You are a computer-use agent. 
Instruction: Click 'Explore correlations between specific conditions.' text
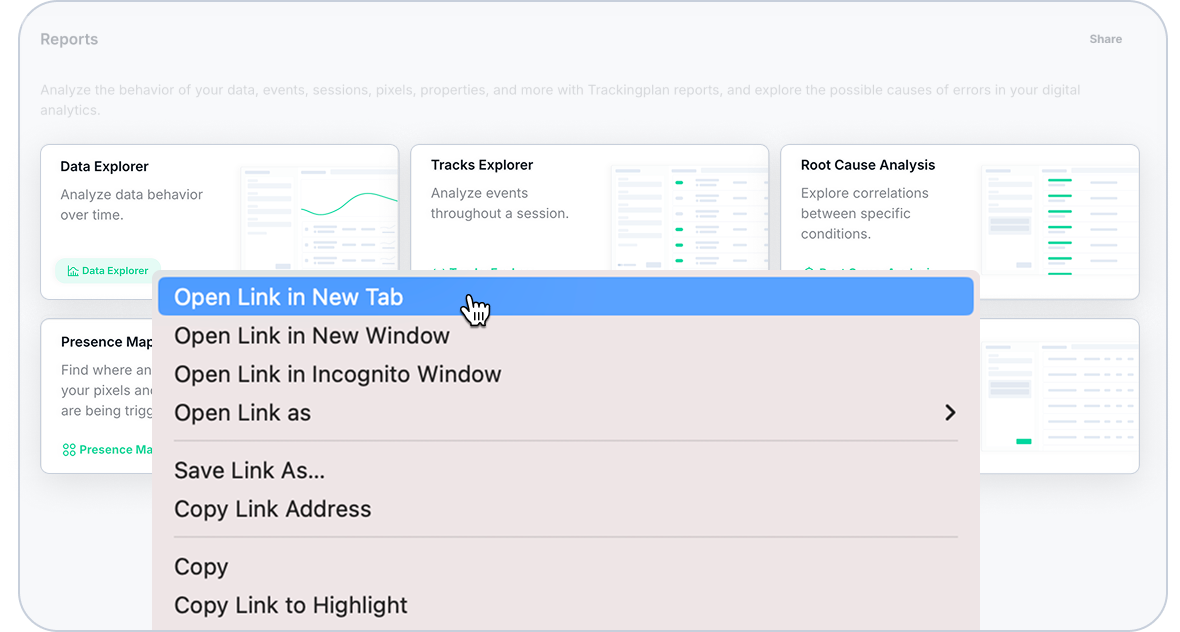[865, 214]
